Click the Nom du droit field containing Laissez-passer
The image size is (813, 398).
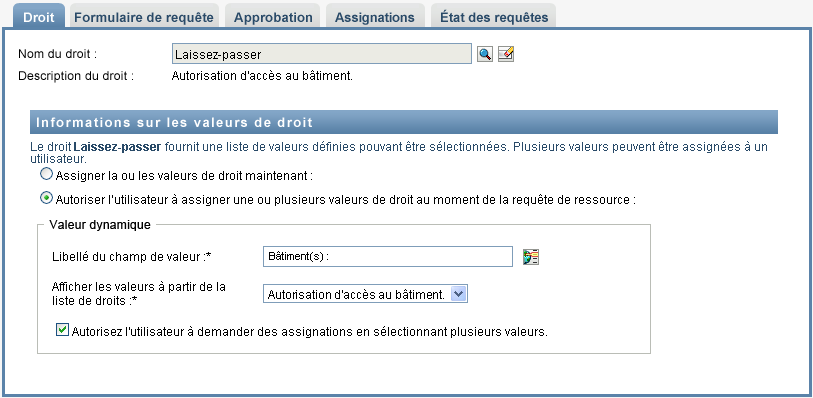coord(321,54)
